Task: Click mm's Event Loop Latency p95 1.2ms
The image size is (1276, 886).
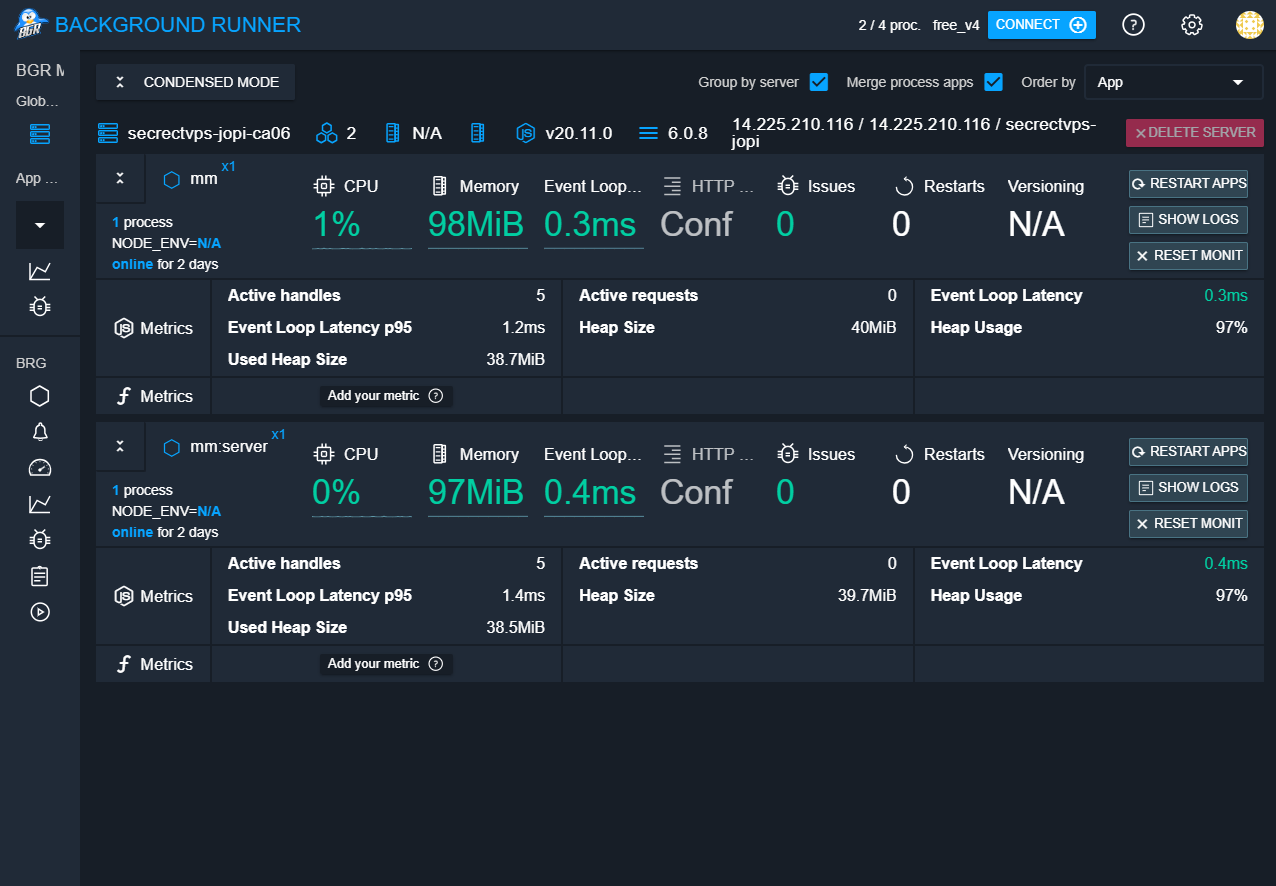Action: point(523,327)
